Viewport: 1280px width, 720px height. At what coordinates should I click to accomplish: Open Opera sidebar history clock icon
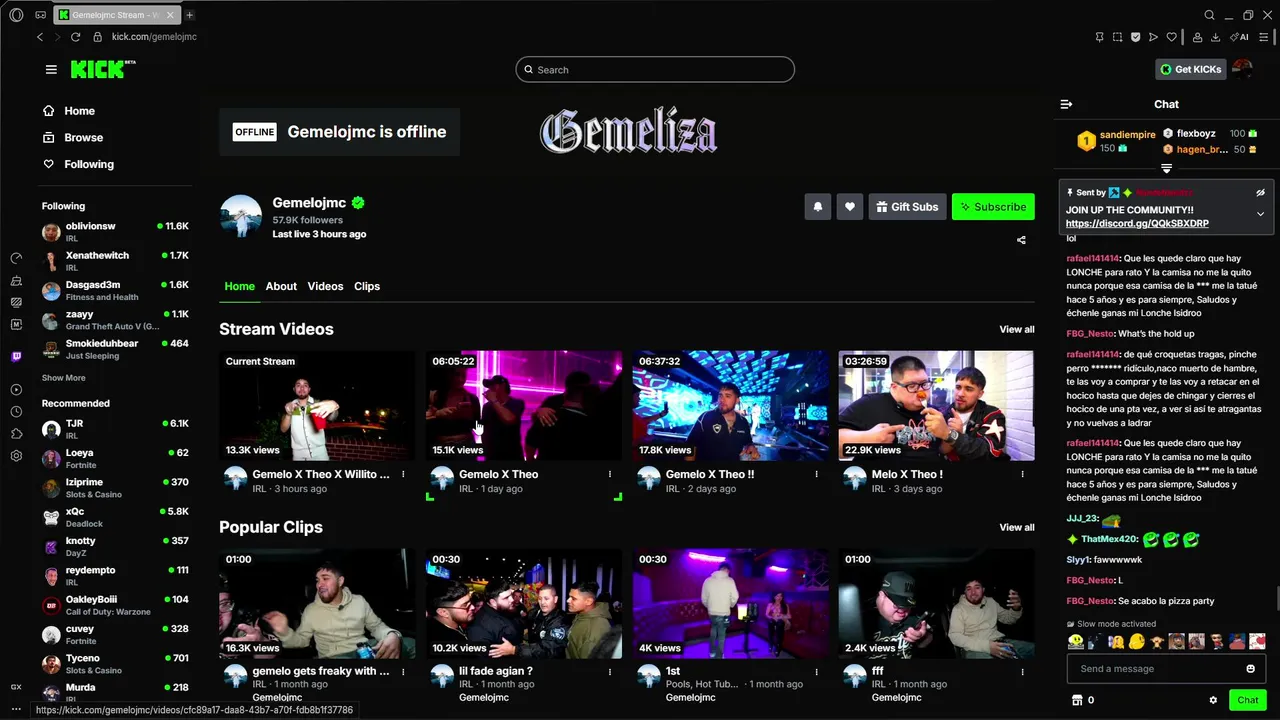[x=16, y=411]
